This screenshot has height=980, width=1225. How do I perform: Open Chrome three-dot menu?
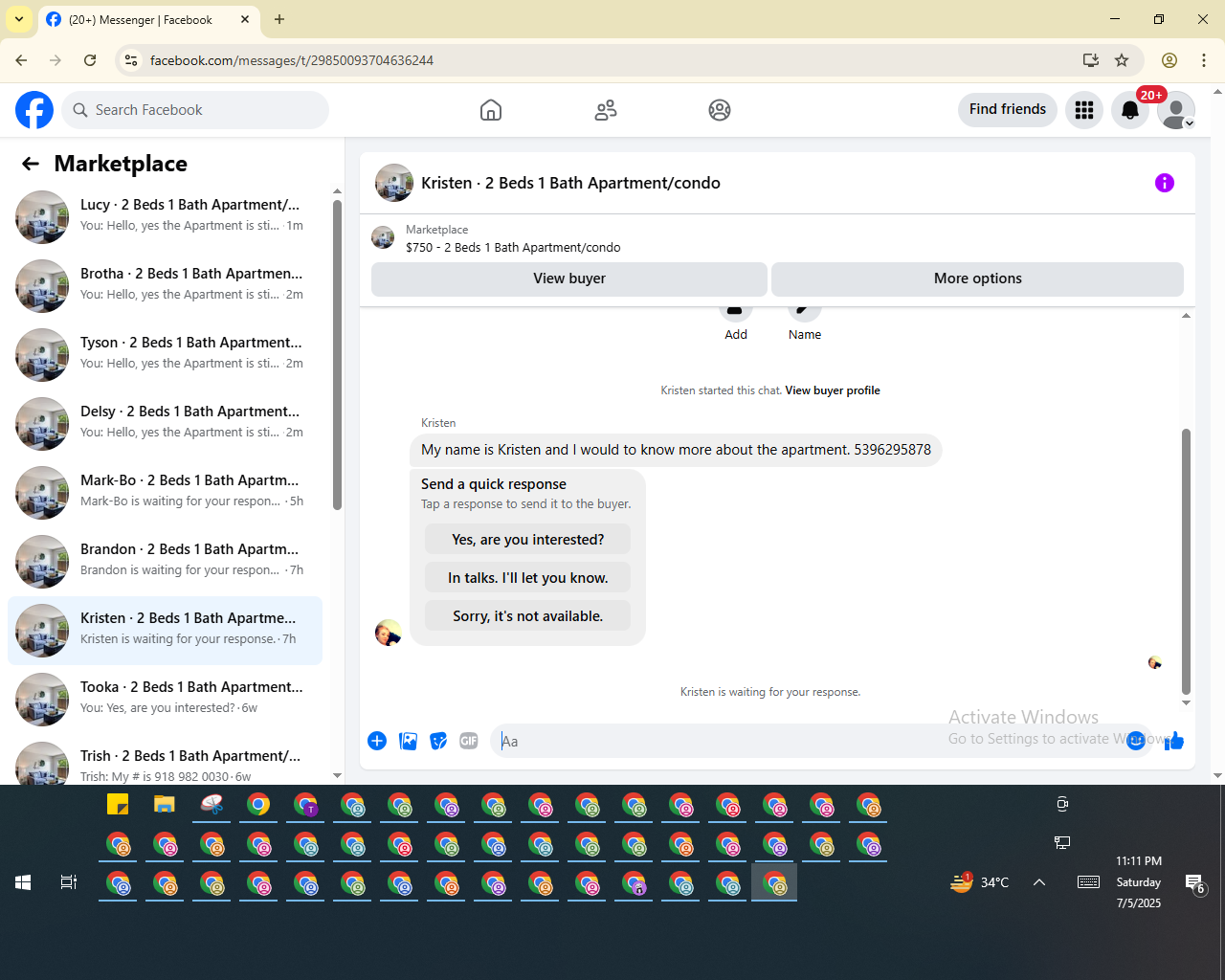[x=1204, y=60]
